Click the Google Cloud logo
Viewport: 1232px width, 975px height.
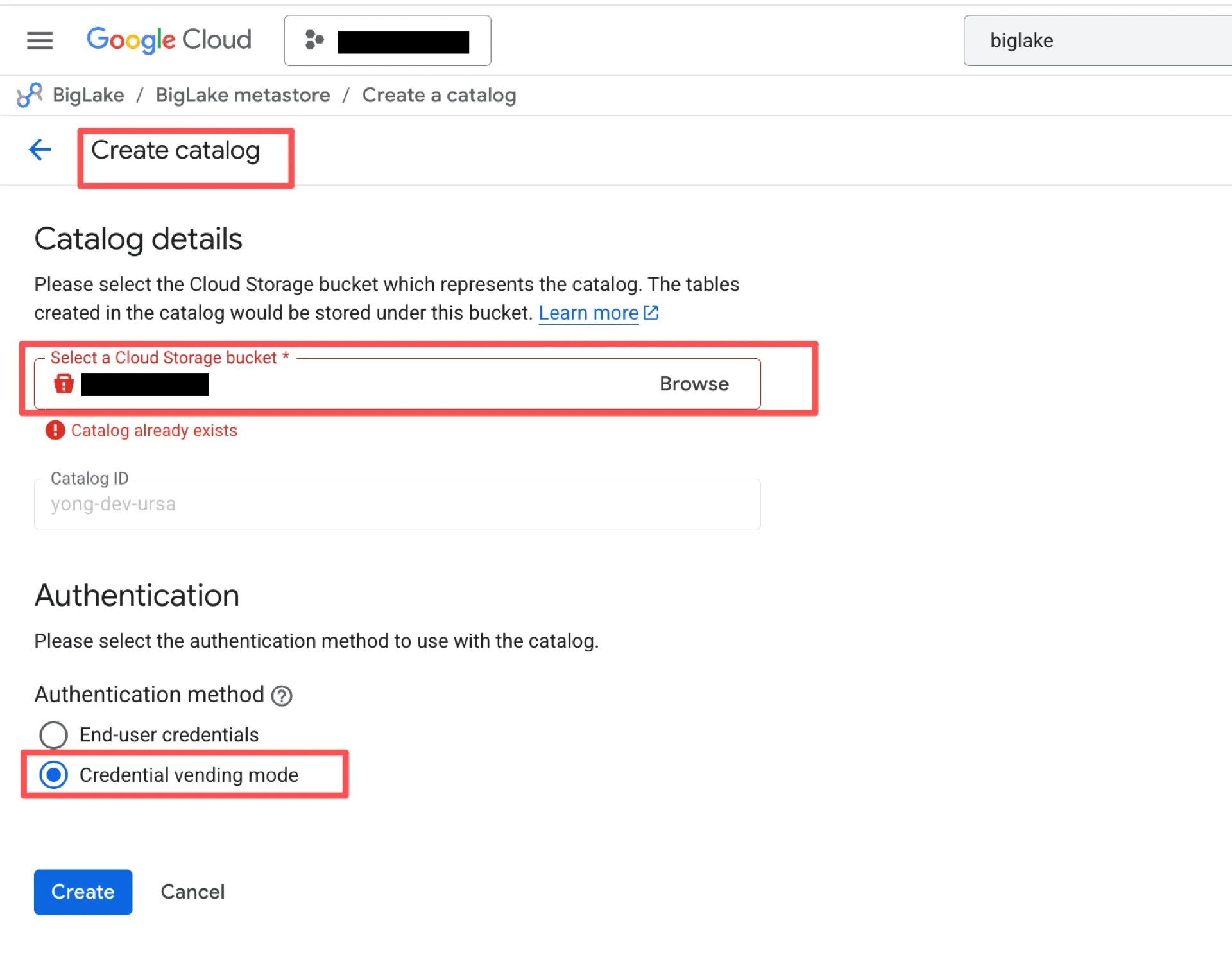tap(169, 40)
